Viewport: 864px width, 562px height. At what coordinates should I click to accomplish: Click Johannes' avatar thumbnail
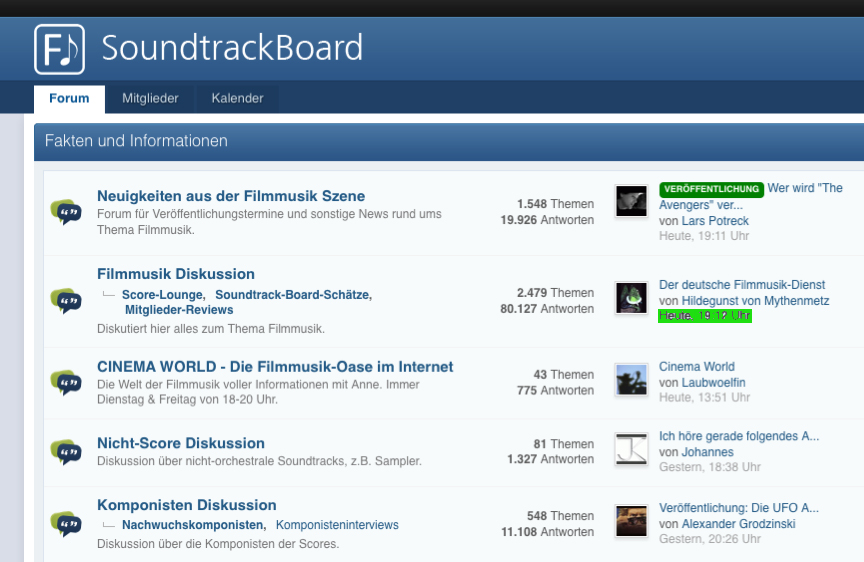point(631,449)
